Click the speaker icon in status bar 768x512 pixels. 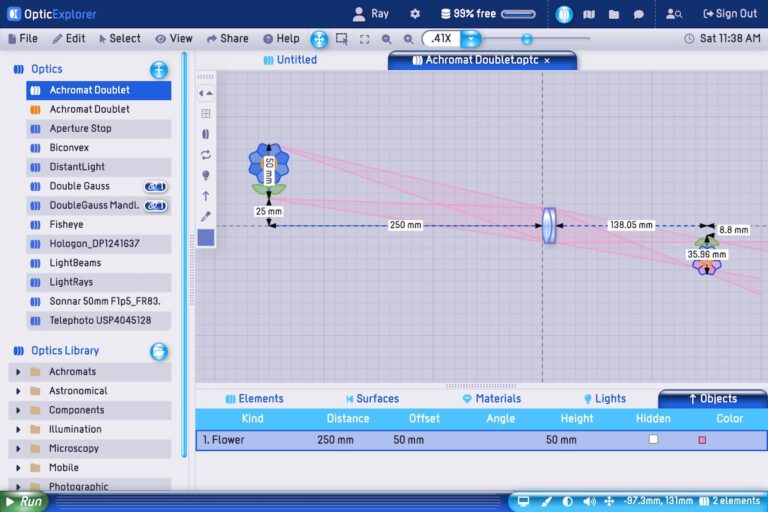[x=588, y=501]
